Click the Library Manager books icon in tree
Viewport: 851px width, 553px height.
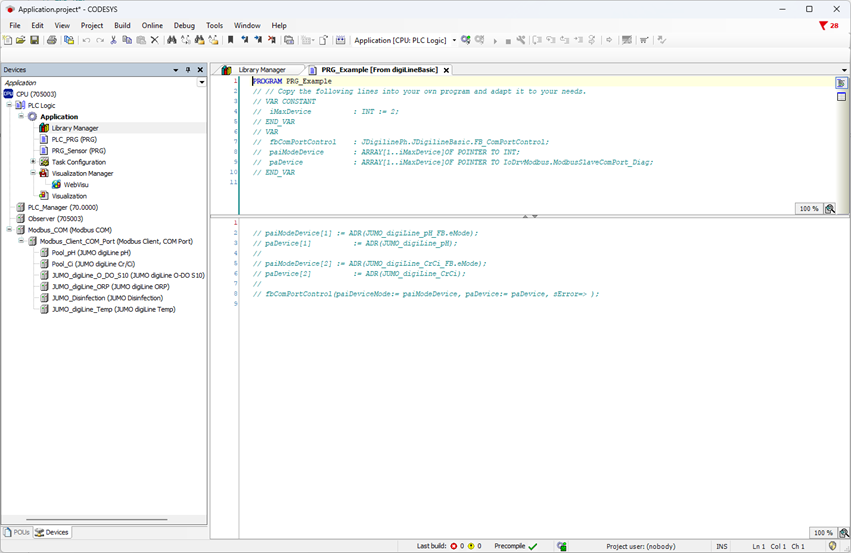tap(44, 128)
